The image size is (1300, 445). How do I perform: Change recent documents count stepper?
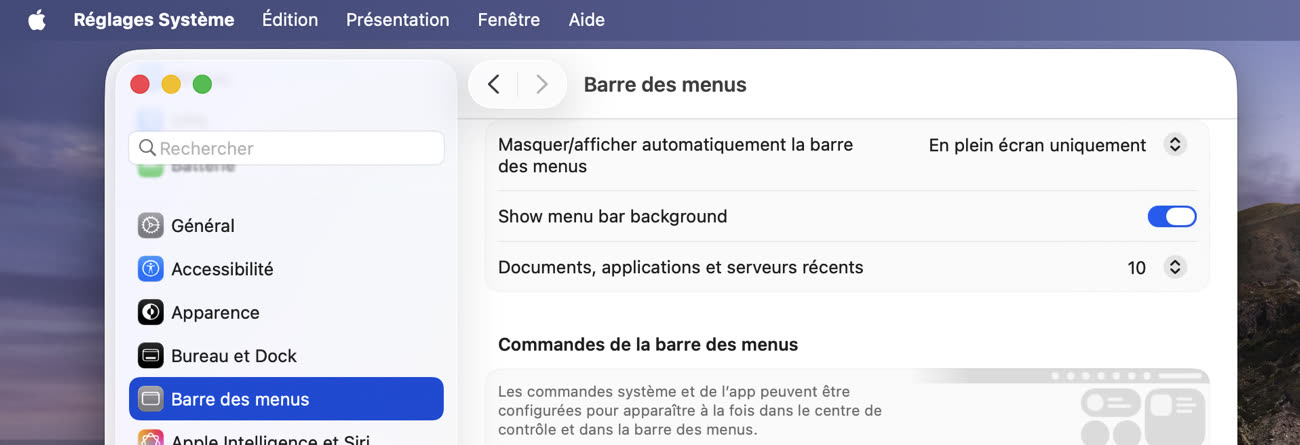coord(1175,267)
